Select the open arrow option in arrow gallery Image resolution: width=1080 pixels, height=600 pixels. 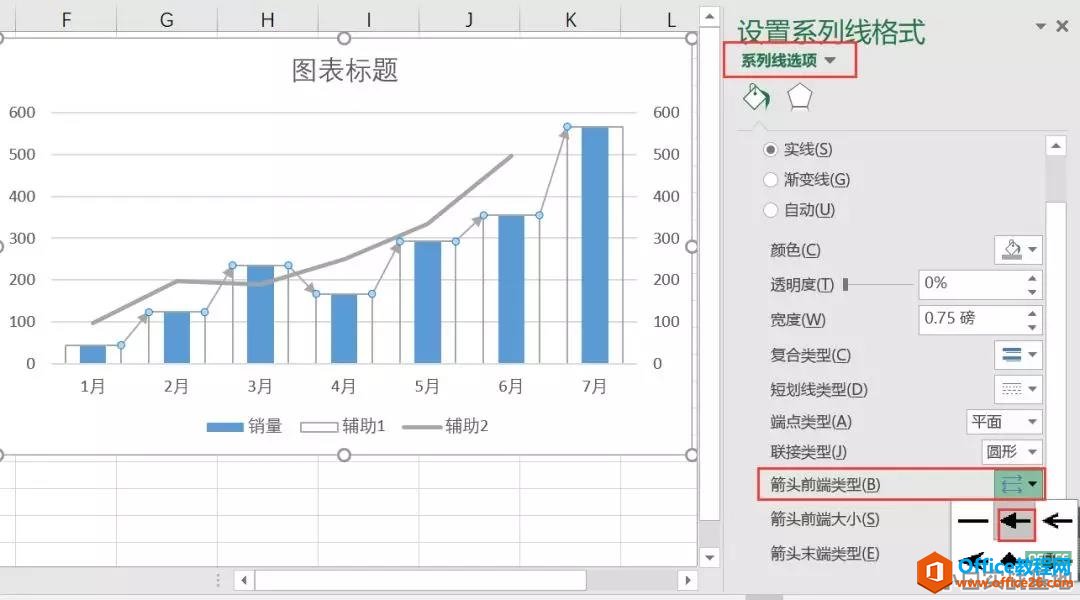1056,520
